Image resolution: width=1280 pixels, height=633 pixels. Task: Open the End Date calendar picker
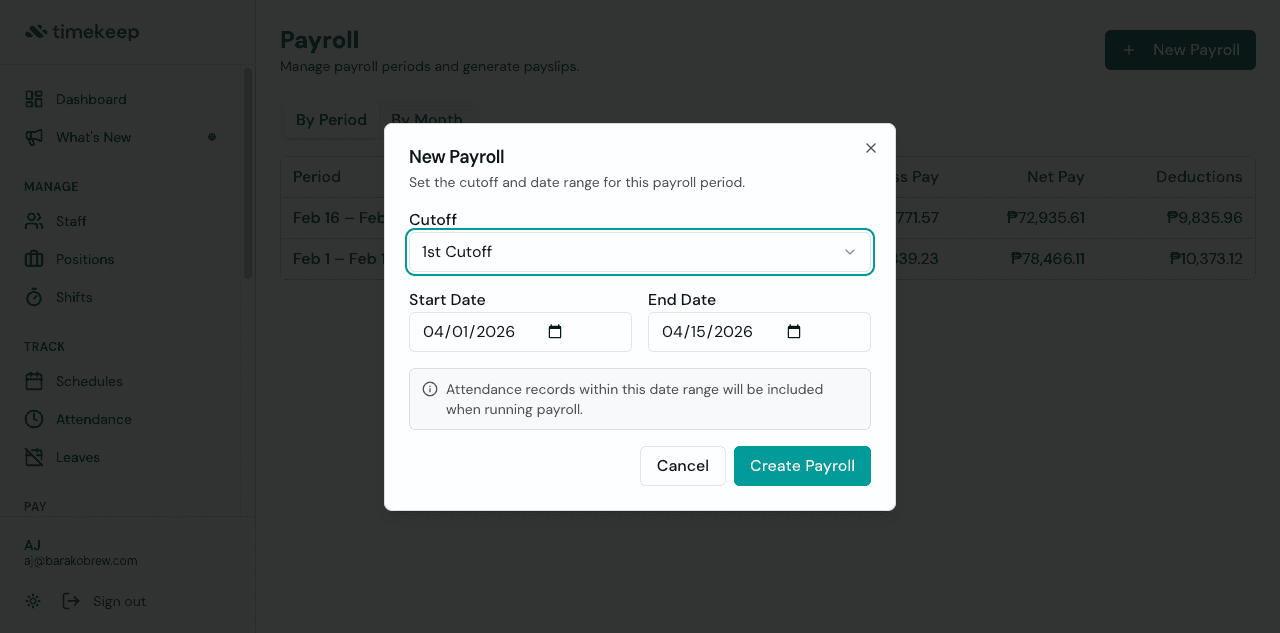point(794,331)
